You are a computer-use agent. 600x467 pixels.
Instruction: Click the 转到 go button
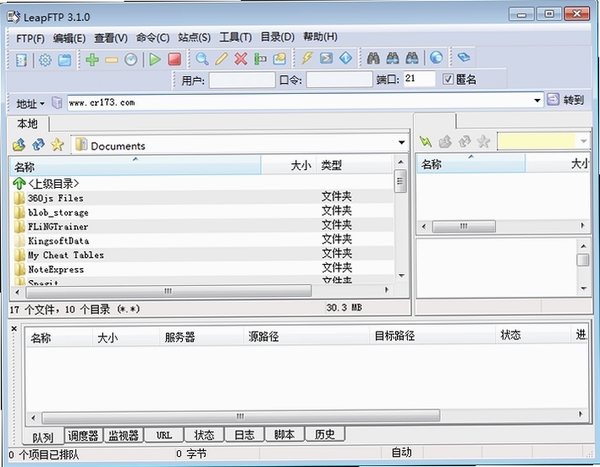pos(566,100)
